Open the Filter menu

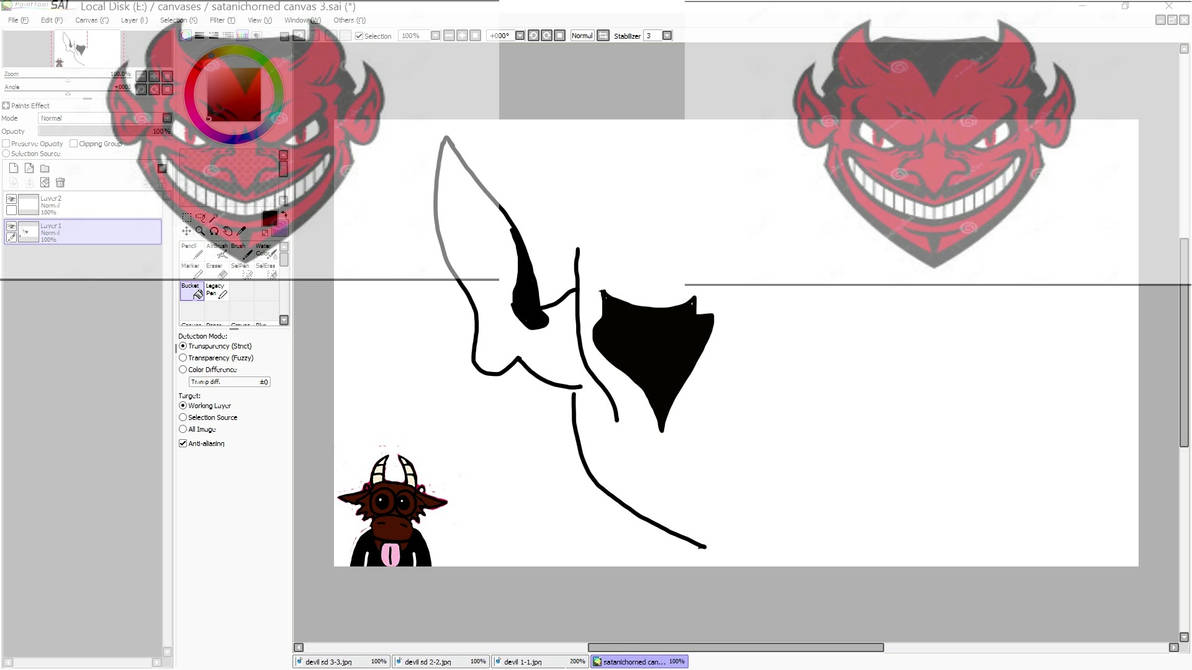tap(222, 21)
